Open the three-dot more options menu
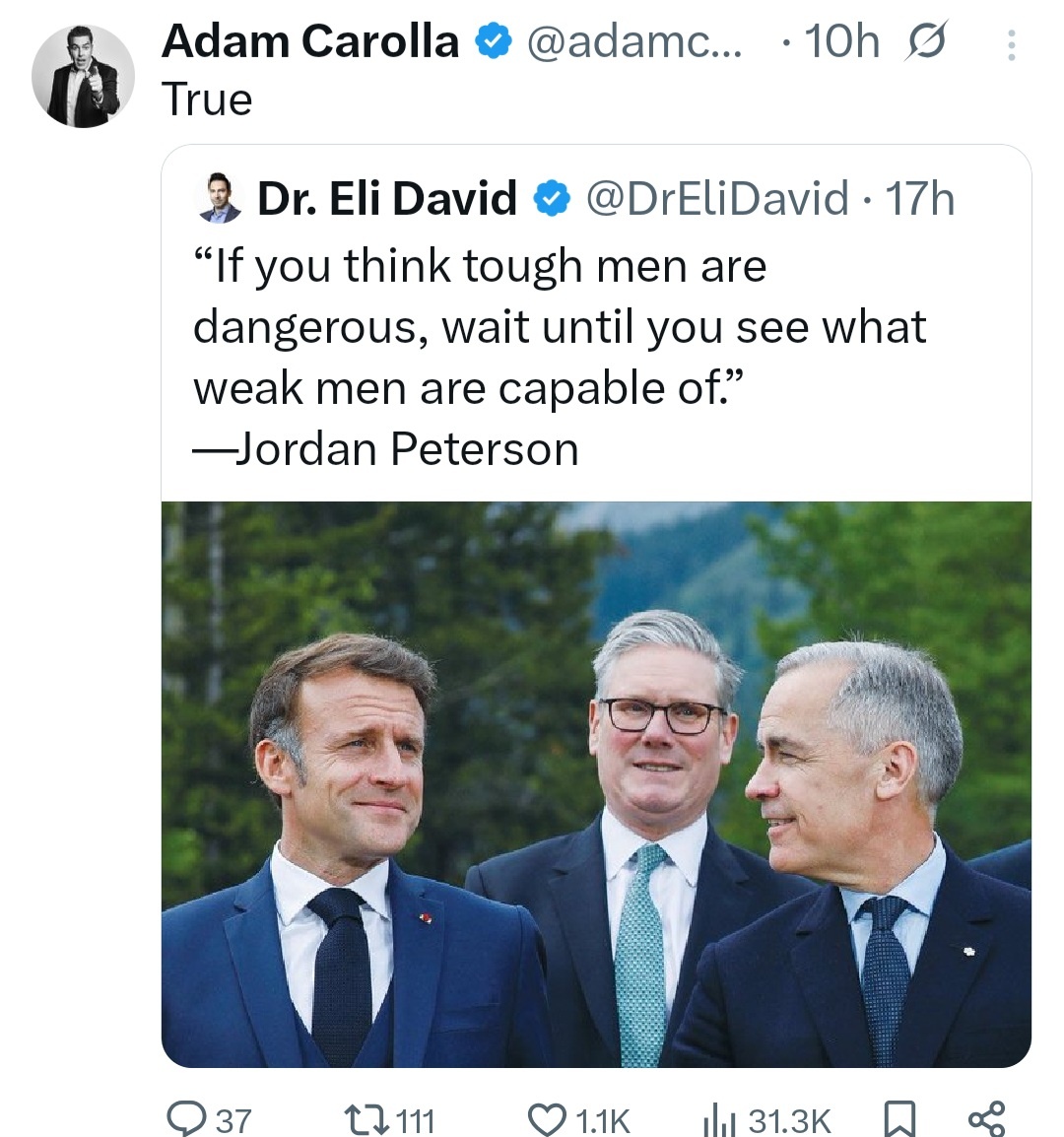Screen dimensions: 1064x1137 pyautogui.click(x=1010, y=44)
